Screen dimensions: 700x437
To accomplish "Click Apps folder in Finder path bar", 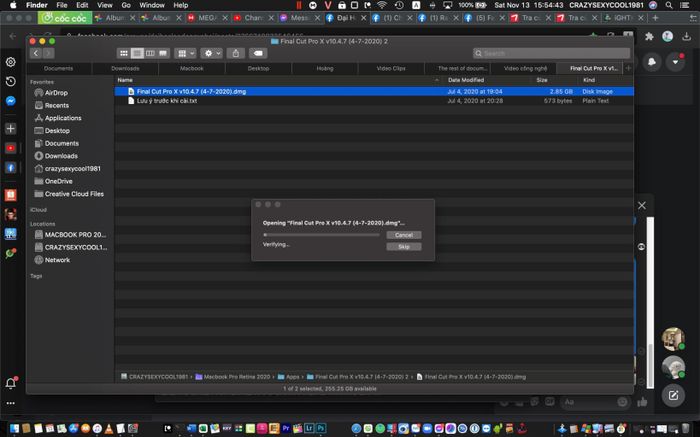I will tap(288, 377).
